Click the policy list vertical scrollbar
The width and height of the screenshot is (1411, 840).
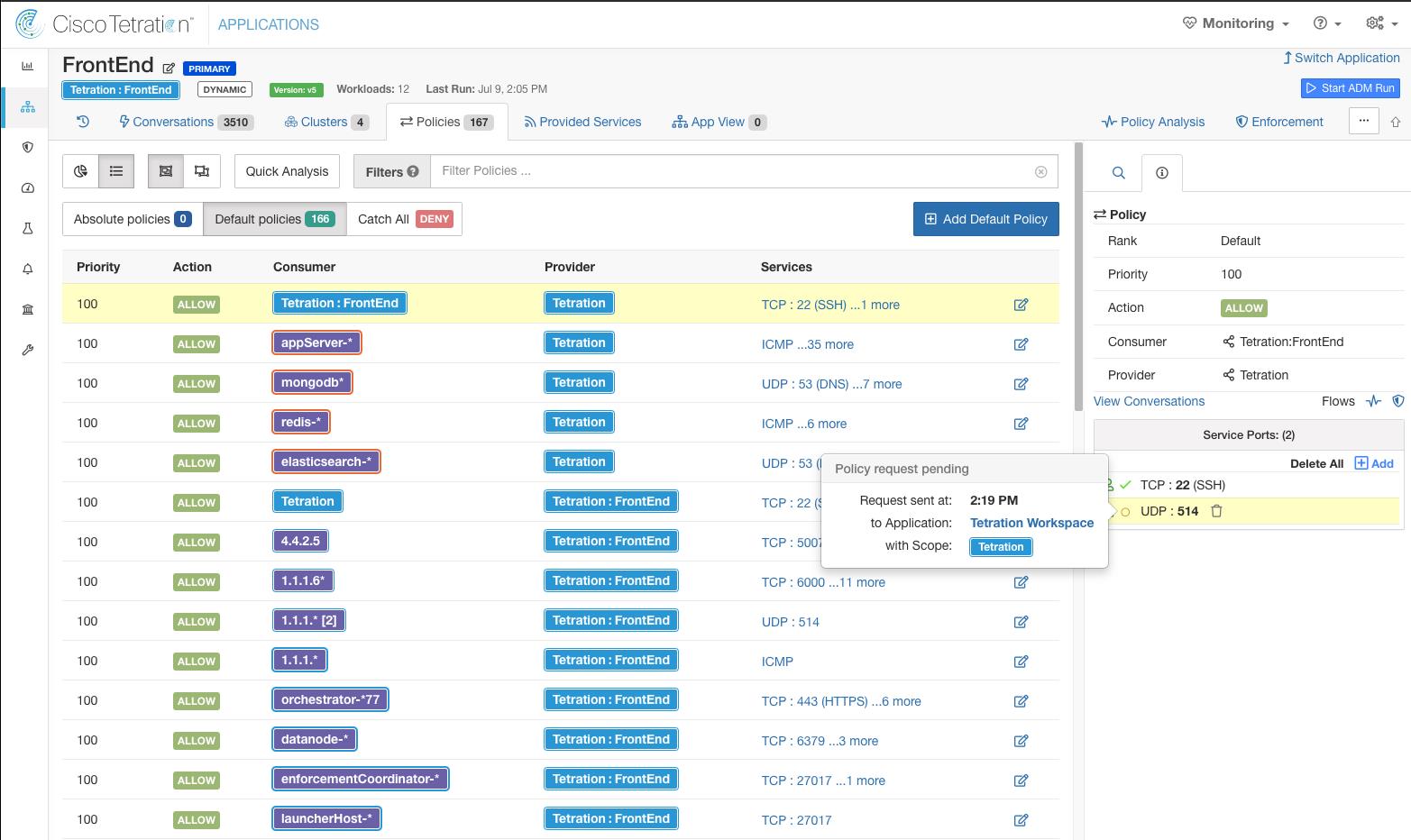1078,277
